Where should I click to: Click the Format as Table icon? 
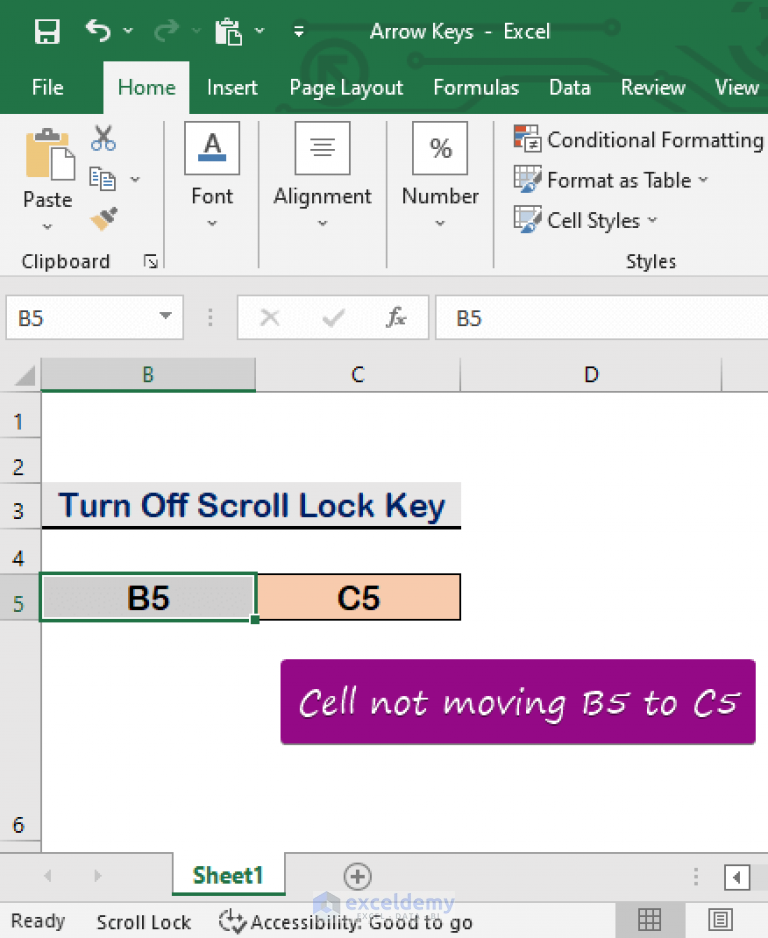528,179
